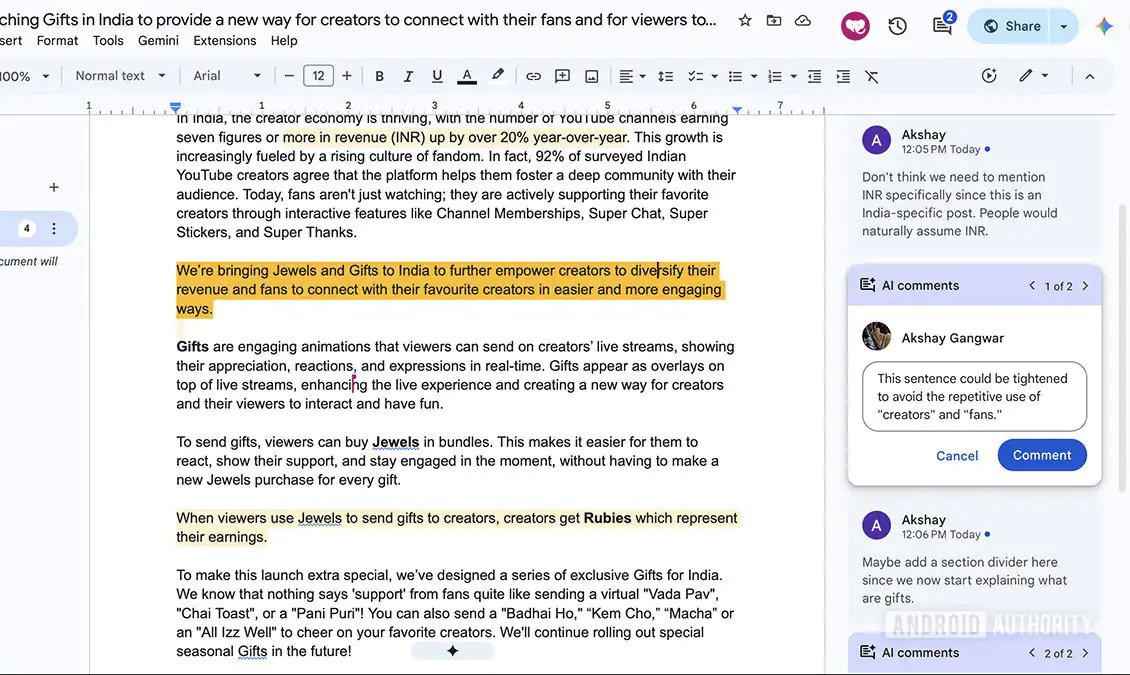The image size is (1130, 675).
Task: Go to previous AI comment, 1 of 2 card
Action: pos(1032,286)
